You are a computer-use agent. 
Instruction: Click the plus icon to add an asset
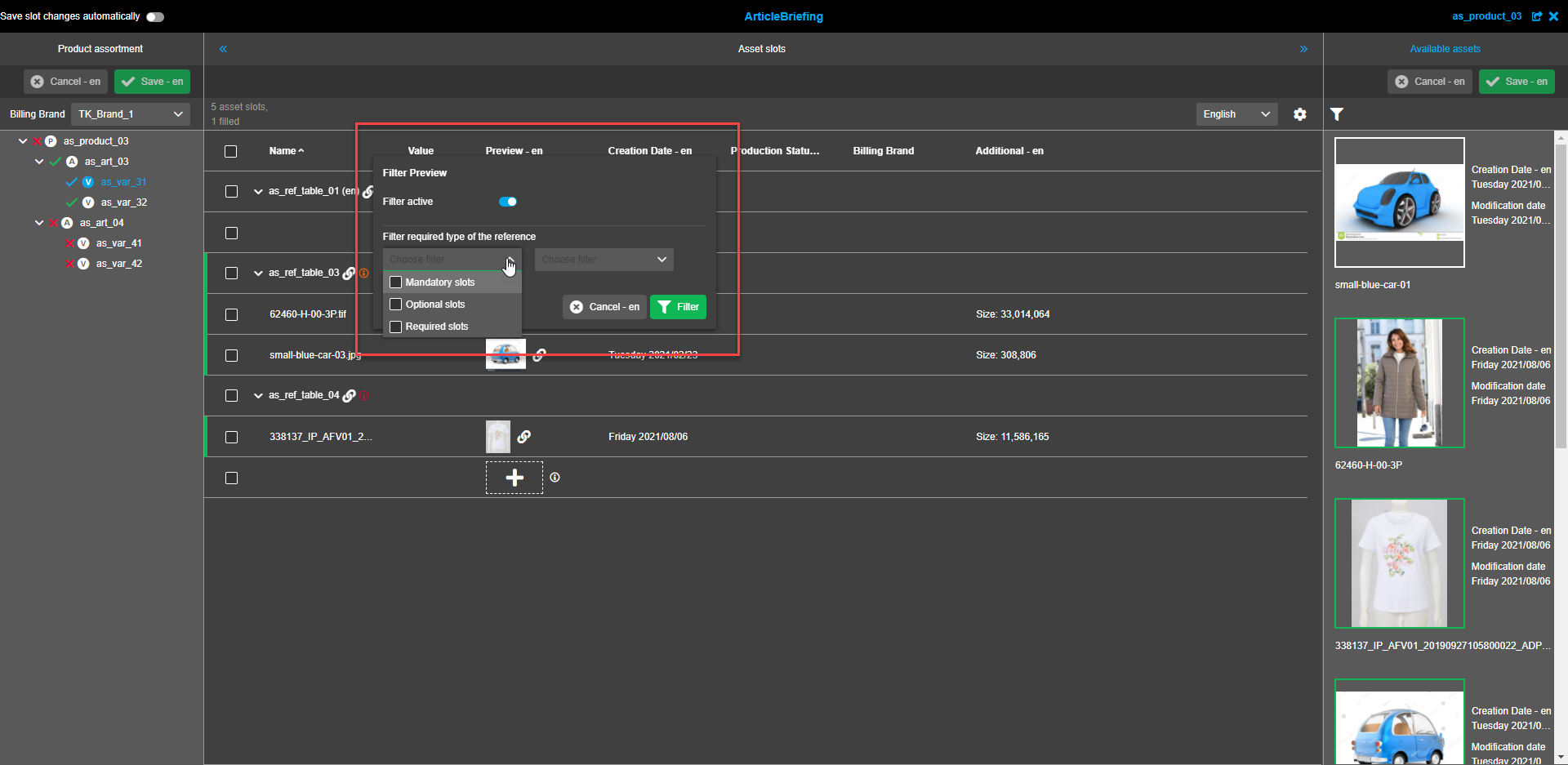[514, 477]
